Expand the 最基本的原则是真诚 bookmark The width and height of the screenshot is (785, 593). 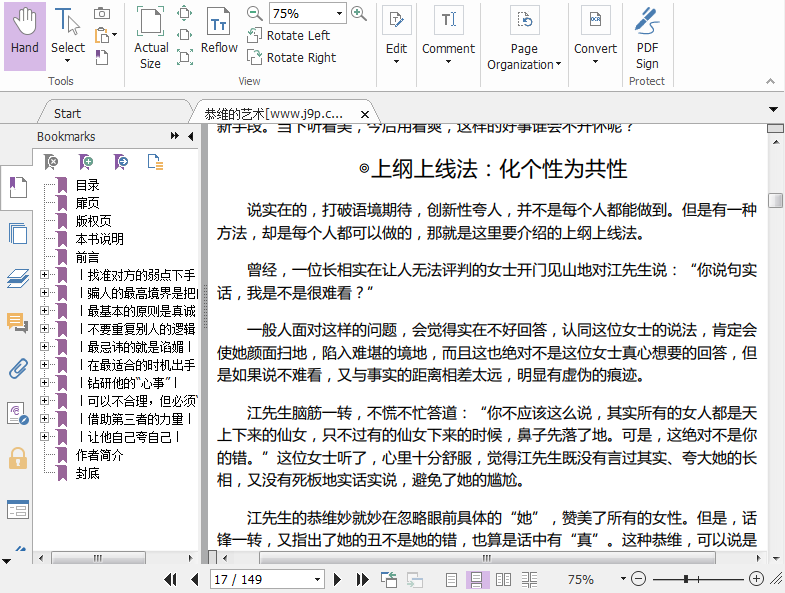point(45,311)
